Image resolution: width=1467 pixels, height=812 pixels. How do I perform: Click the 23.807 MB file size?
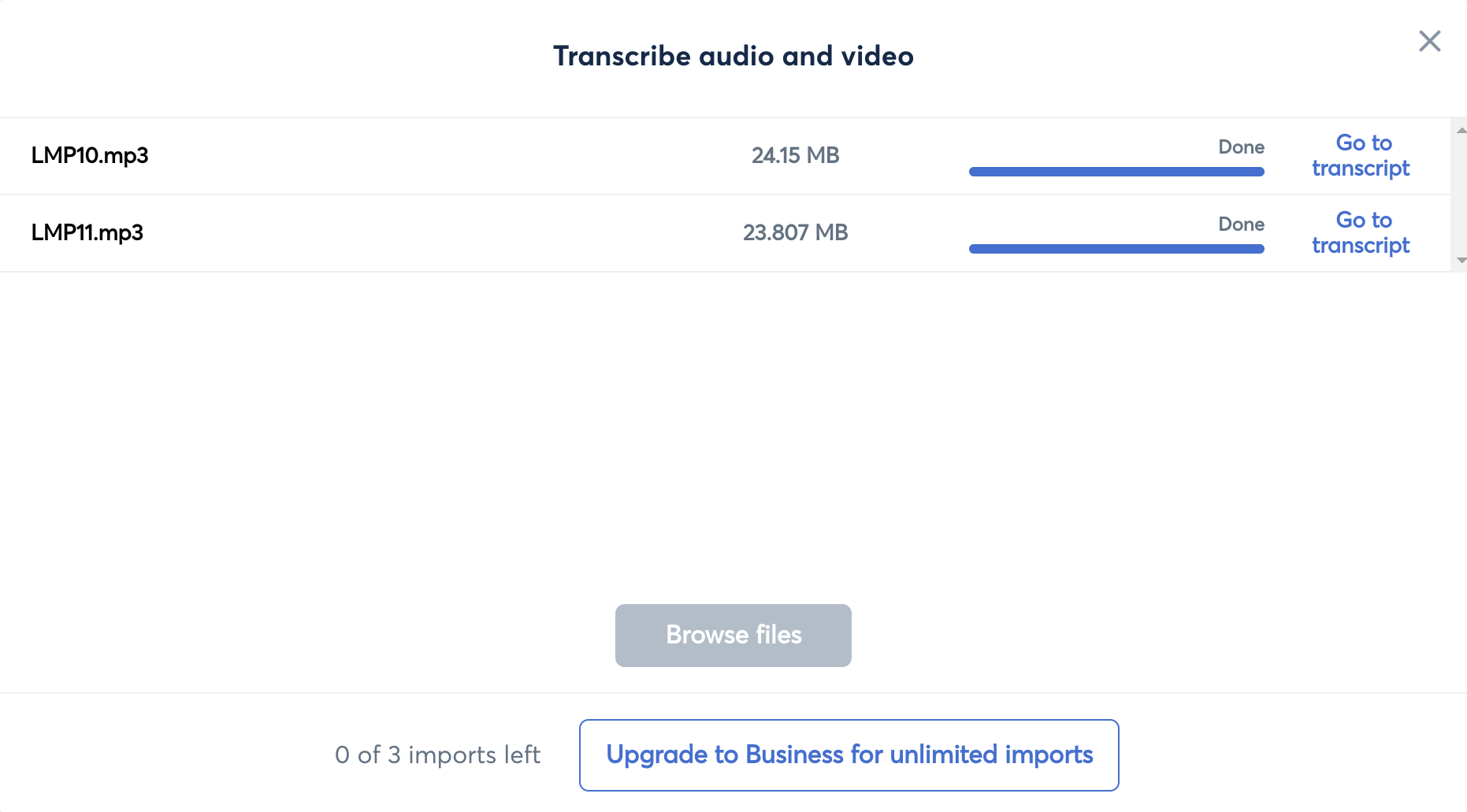tap(795, 232)
